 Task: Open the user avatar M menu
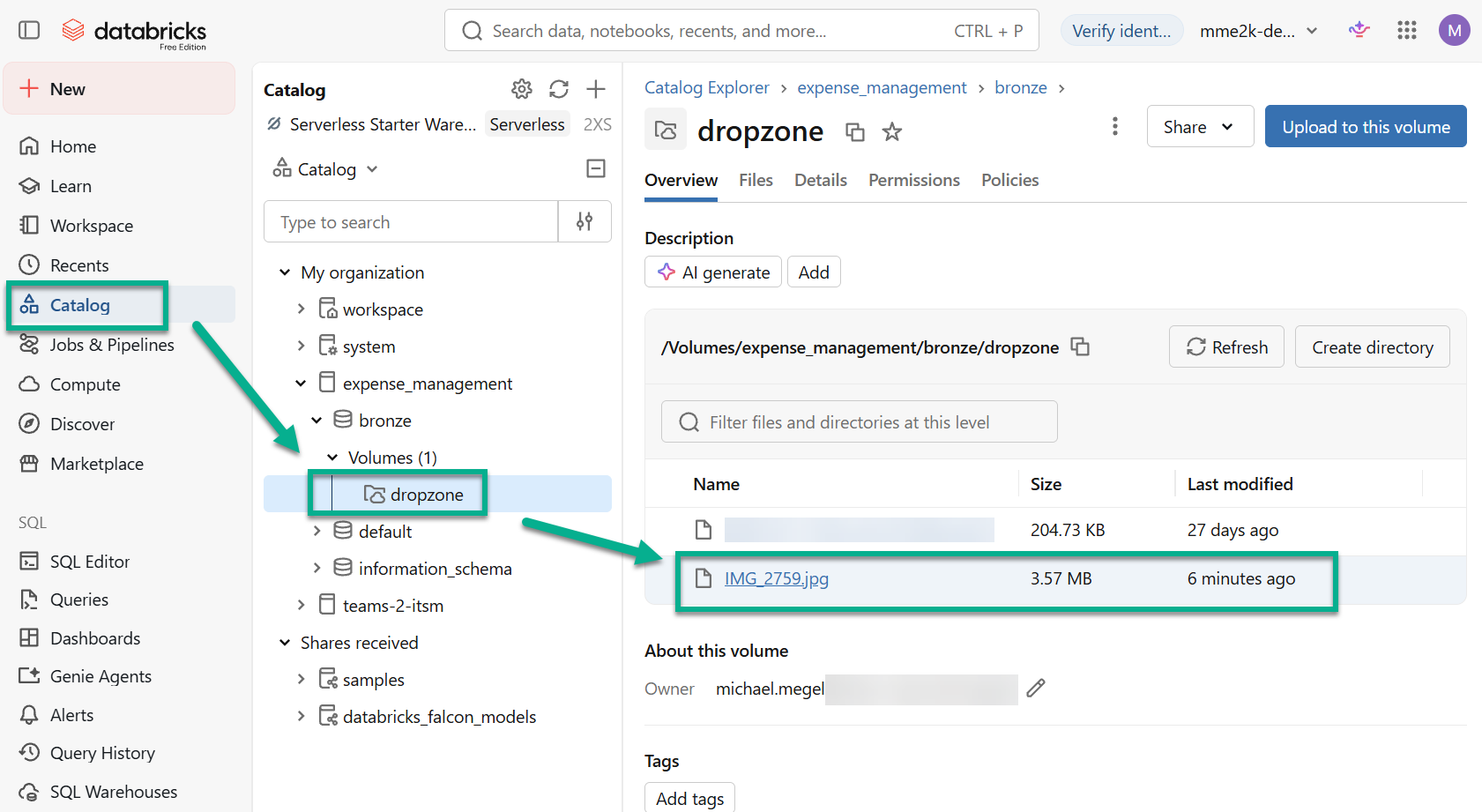[1454, 30]
